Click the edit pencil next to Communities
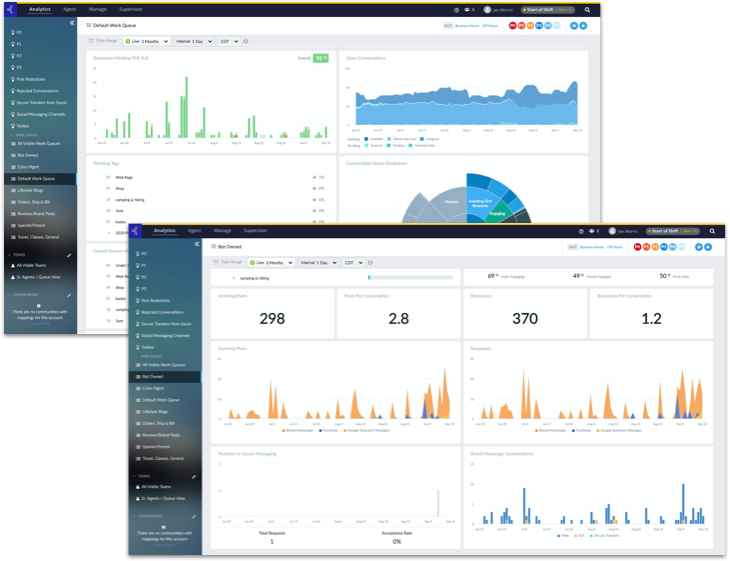 (x=193, y=517)
